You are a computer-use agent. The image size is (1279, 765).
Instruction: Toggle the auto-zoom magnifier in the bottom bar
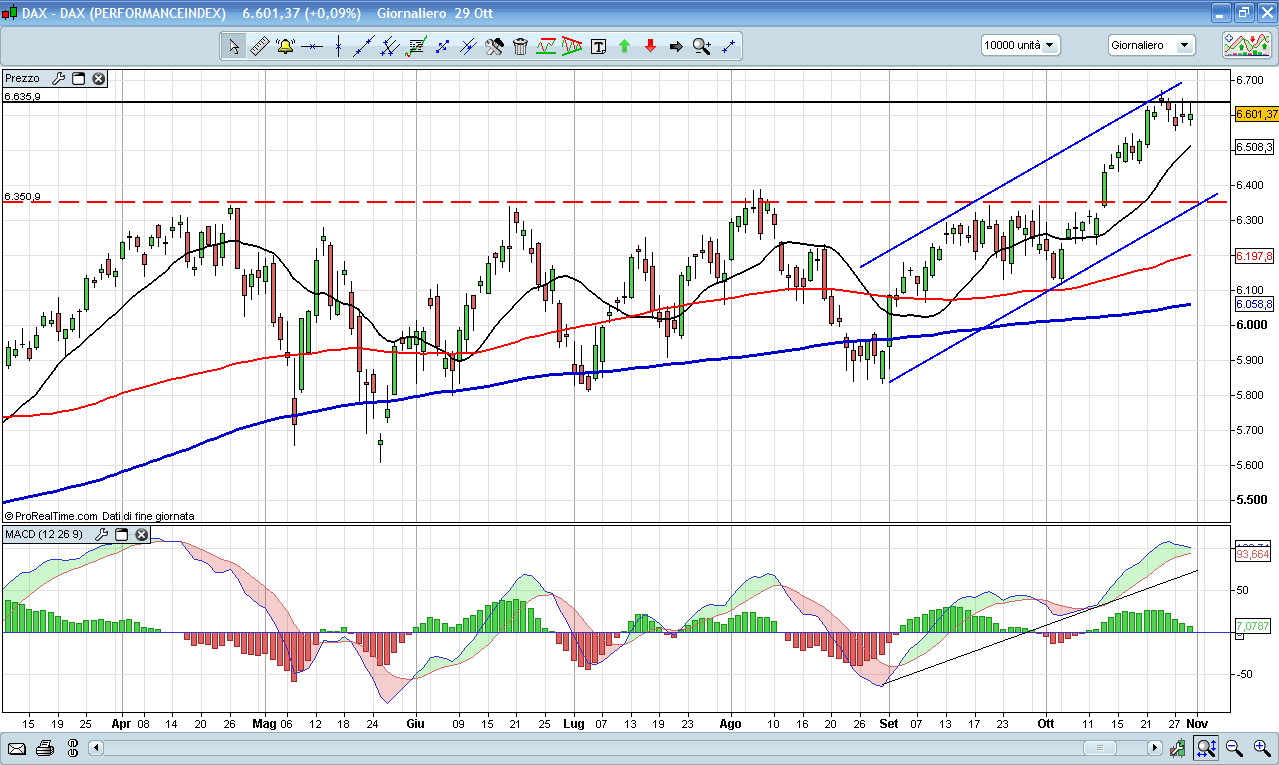(1206, 748)
